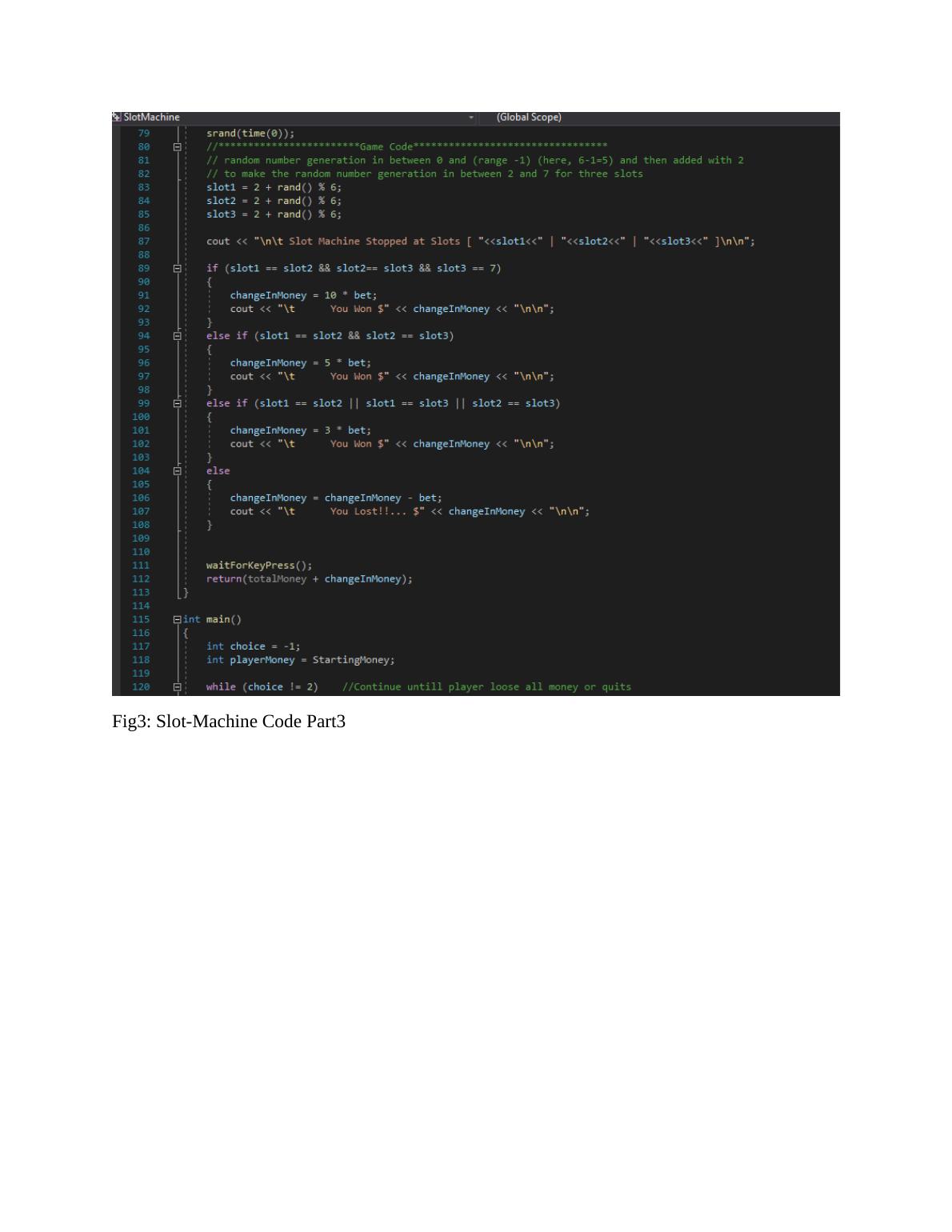Collapse the while loop at line 120
This screenshot has height=1232, width=952.
tap(177, 687)
